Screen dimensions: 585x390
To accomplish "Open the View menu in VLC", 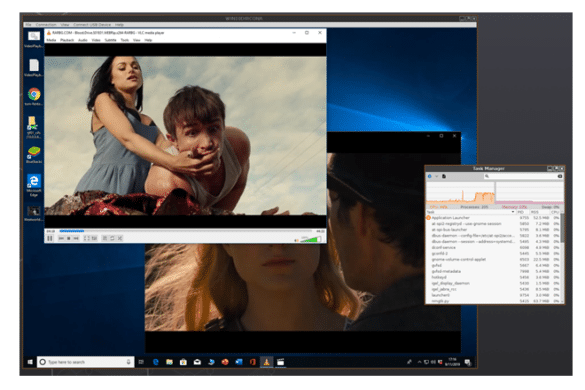I will coord(137,40).
